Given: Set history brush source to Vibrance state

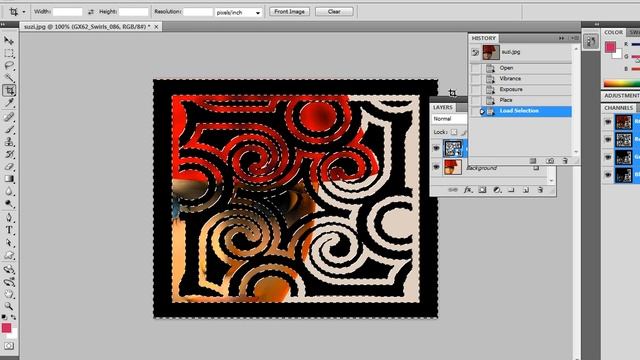Looking at the screenshot, I should [476, 79].
